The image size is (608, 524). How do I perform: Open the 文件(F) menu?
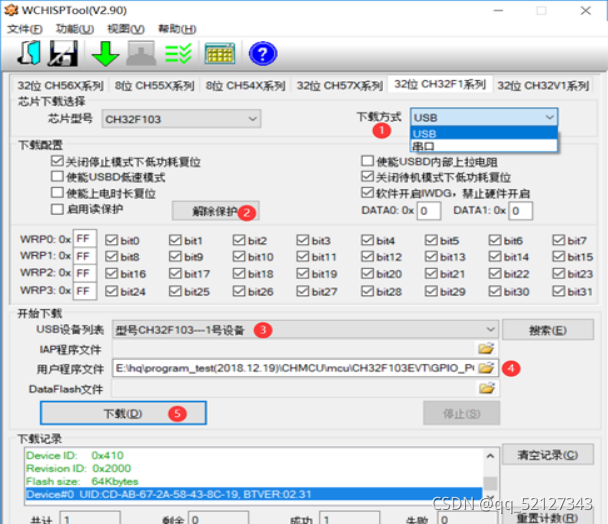tap(25, 29)
